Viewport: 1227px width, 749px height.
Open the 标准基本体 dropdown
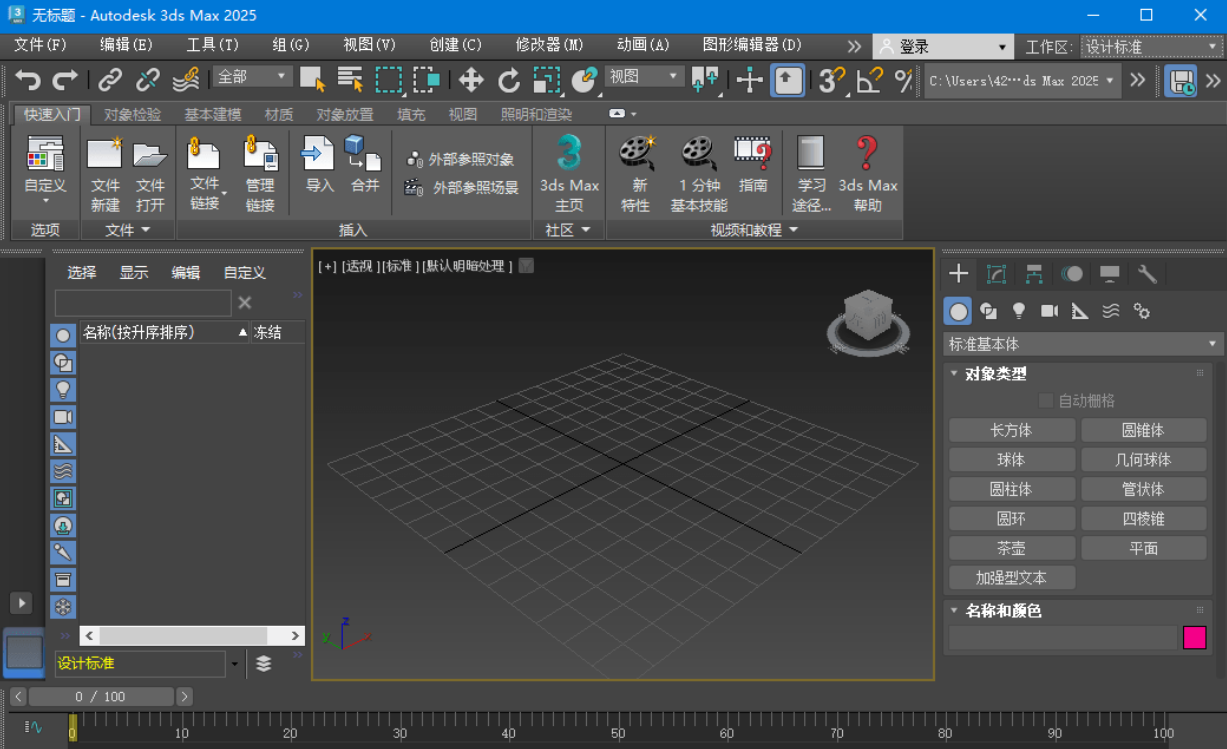pos(1083,344)
